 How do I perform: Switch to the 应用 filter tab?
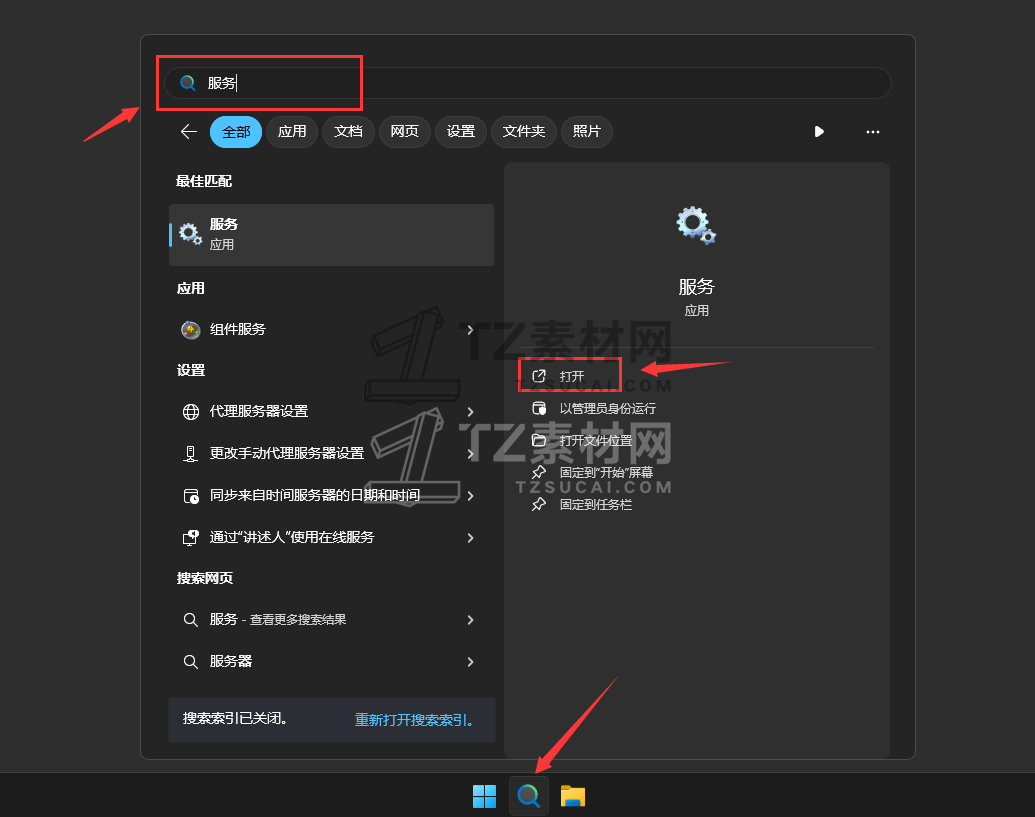pyautogui.click(x=292, y=131)
